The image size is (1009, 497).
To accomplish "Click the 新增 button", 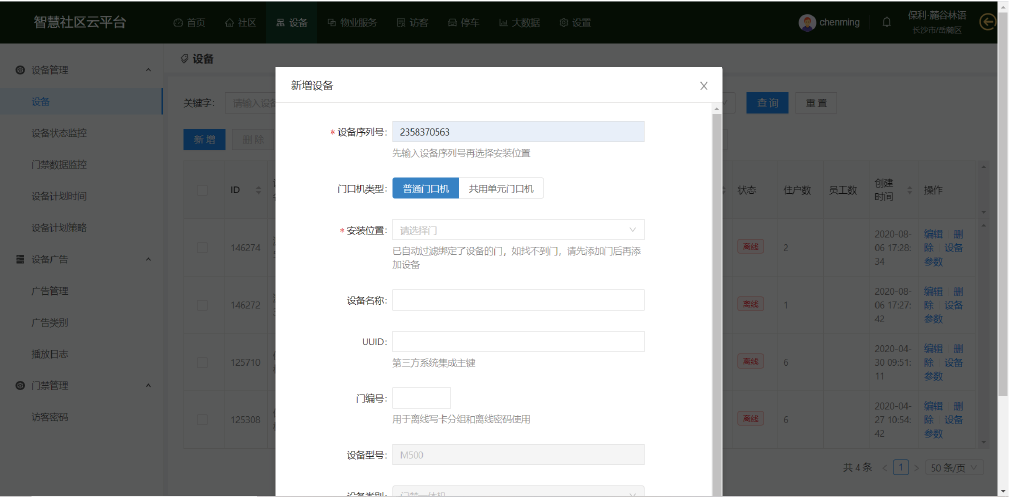I will pos(204,139).
